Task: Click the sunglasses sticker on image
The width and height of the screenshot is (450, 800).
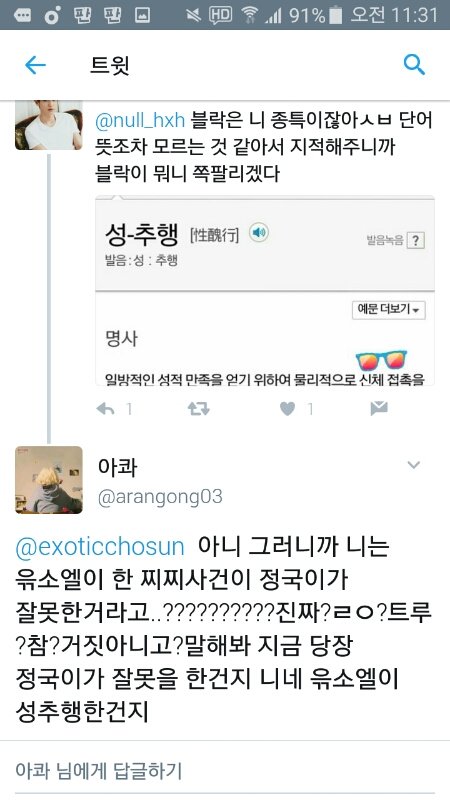Action: click(x=381, y=361)
